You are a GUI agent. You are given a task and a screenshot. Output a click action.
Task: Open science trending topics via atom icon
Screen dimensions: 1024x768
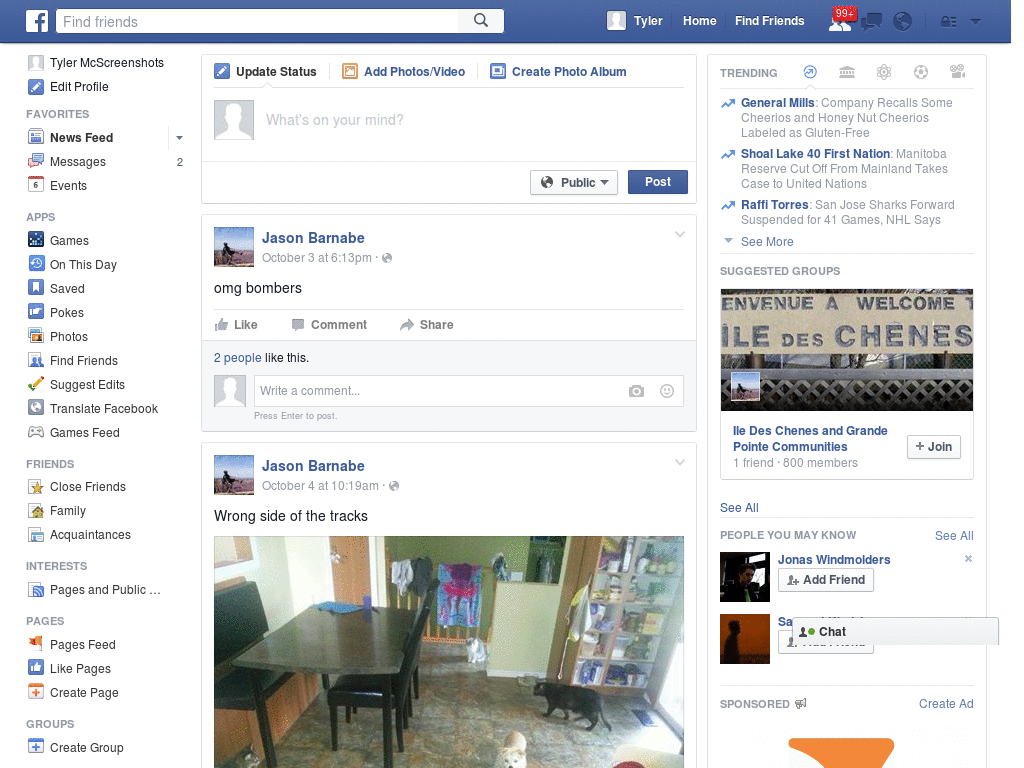point(884,72)
